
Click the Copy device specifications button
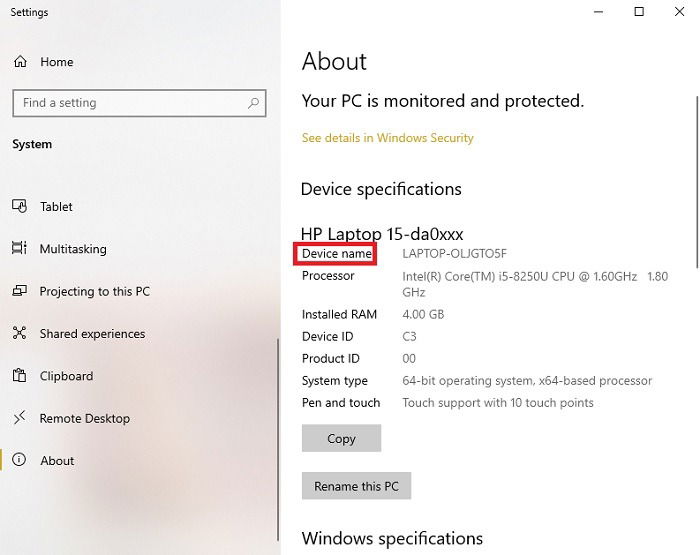coord(342,438)
